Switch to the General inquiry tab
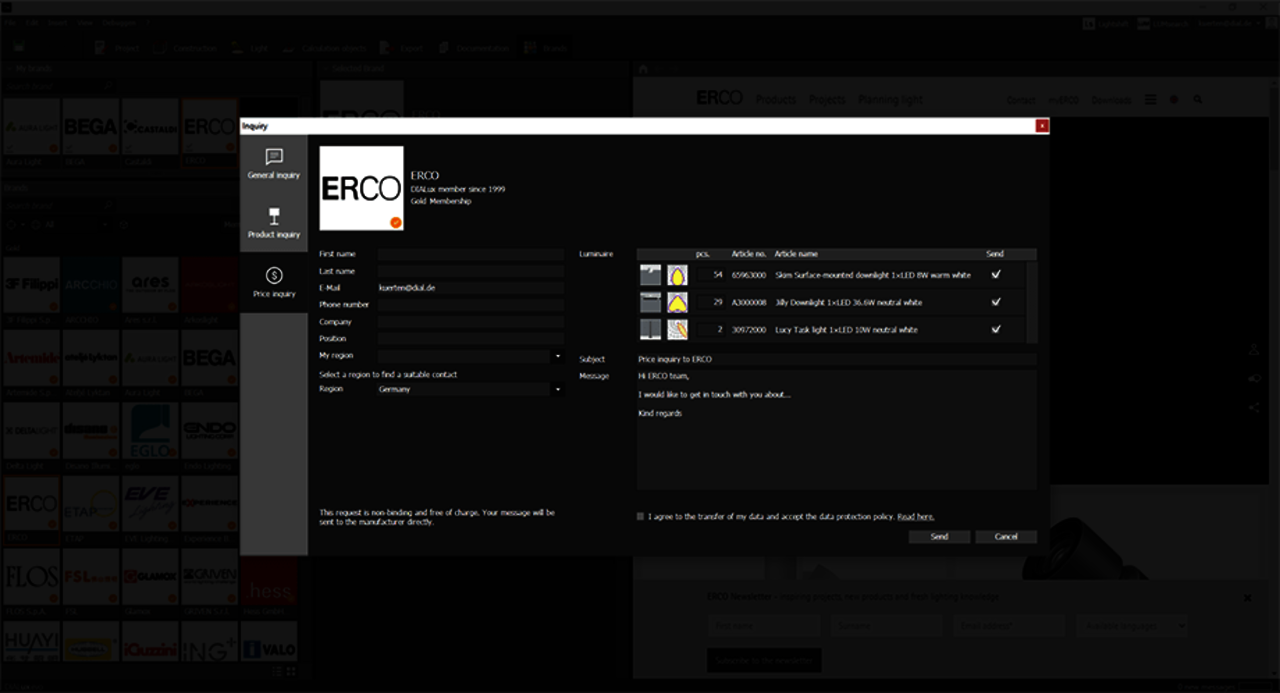The image size is (1280, 693). [274, 164]
